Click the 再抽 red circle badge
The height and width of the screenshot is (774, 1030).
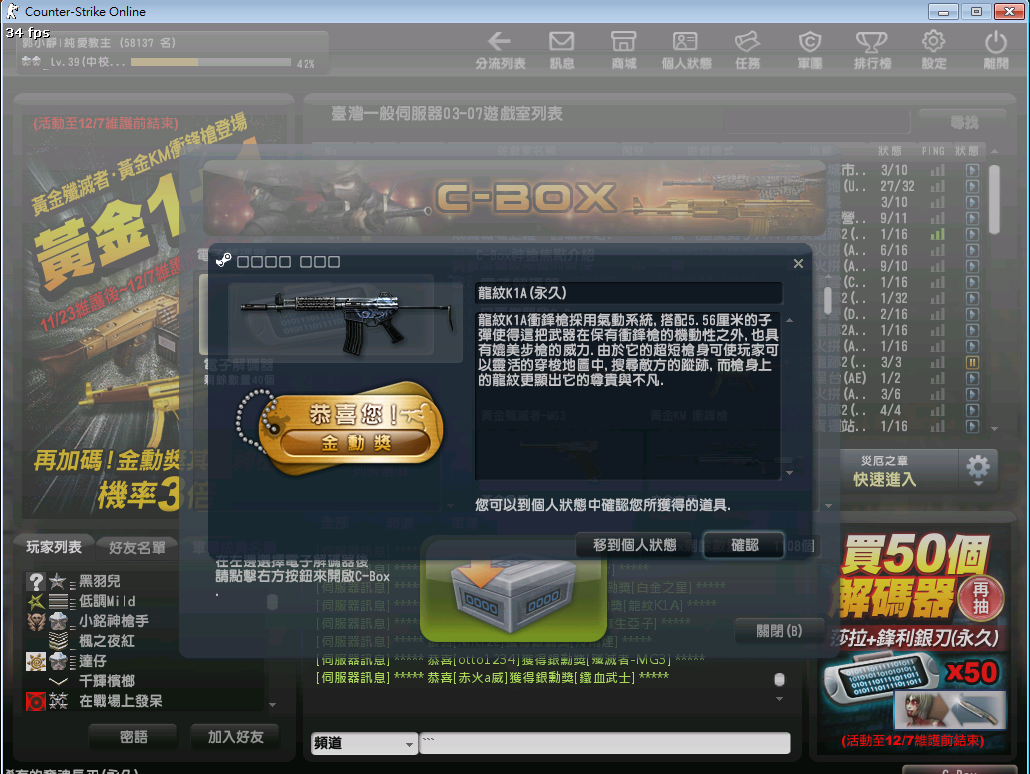981,598
